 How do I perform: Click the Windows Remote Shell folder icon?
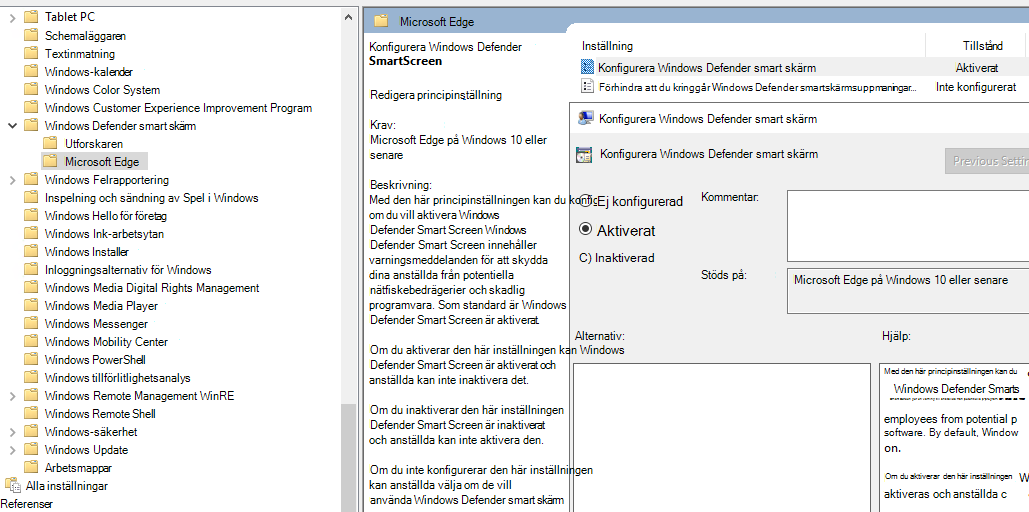pyautogui.click(x=31, y=414)
